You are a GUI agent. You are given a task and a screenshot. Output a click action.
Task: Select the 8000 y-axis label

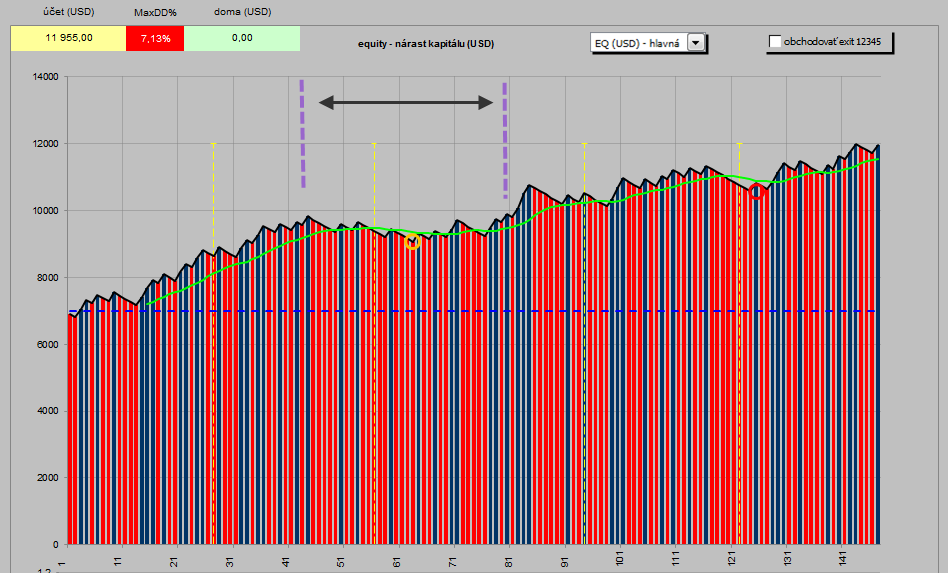[x=48, y=278]
